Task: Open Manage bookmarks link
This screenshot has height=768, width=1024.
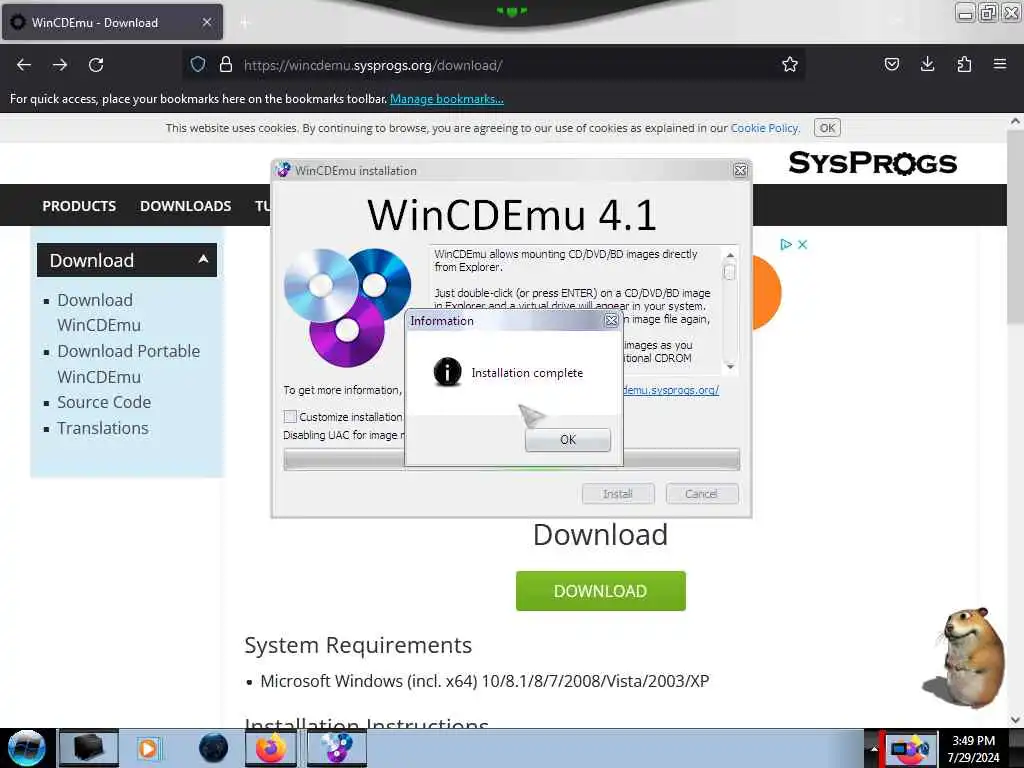Action: pos(447,99)
